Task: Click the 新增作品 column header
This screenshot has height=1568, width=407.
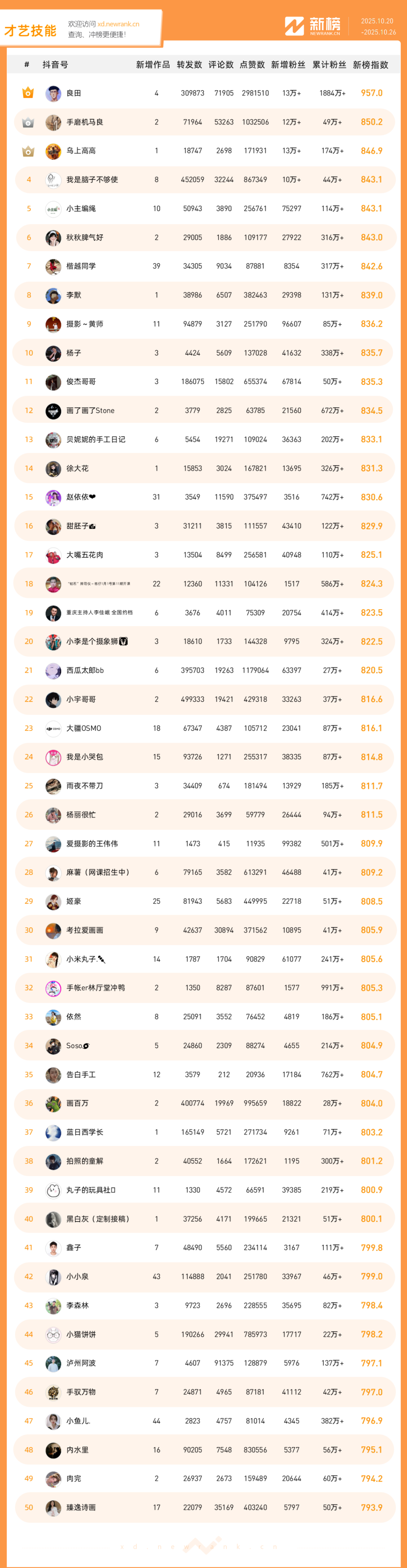Action: click(x=153, y=65)
